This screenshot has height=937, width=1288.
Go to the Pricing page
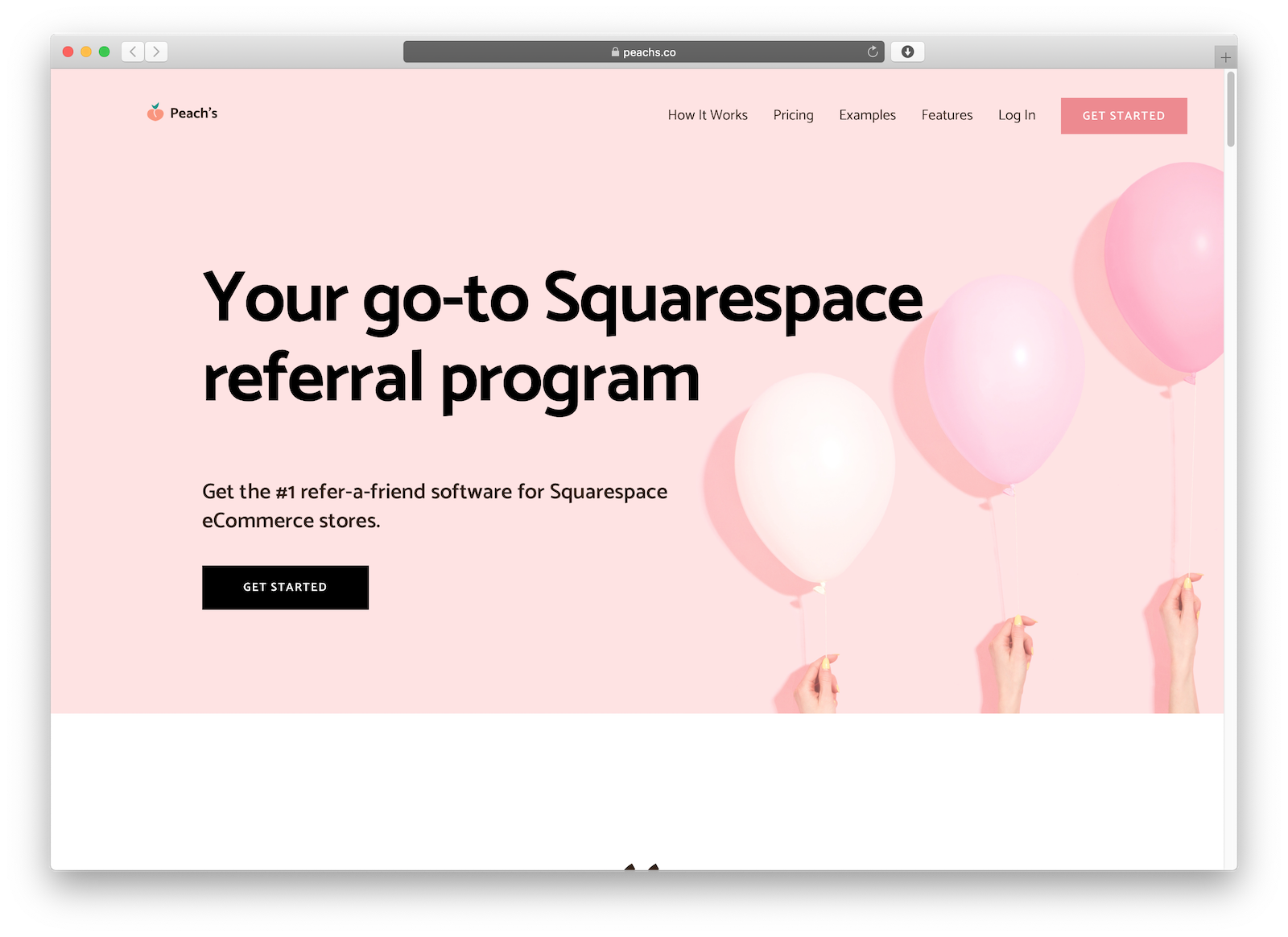pyautogui.click(x=793, y=115)
